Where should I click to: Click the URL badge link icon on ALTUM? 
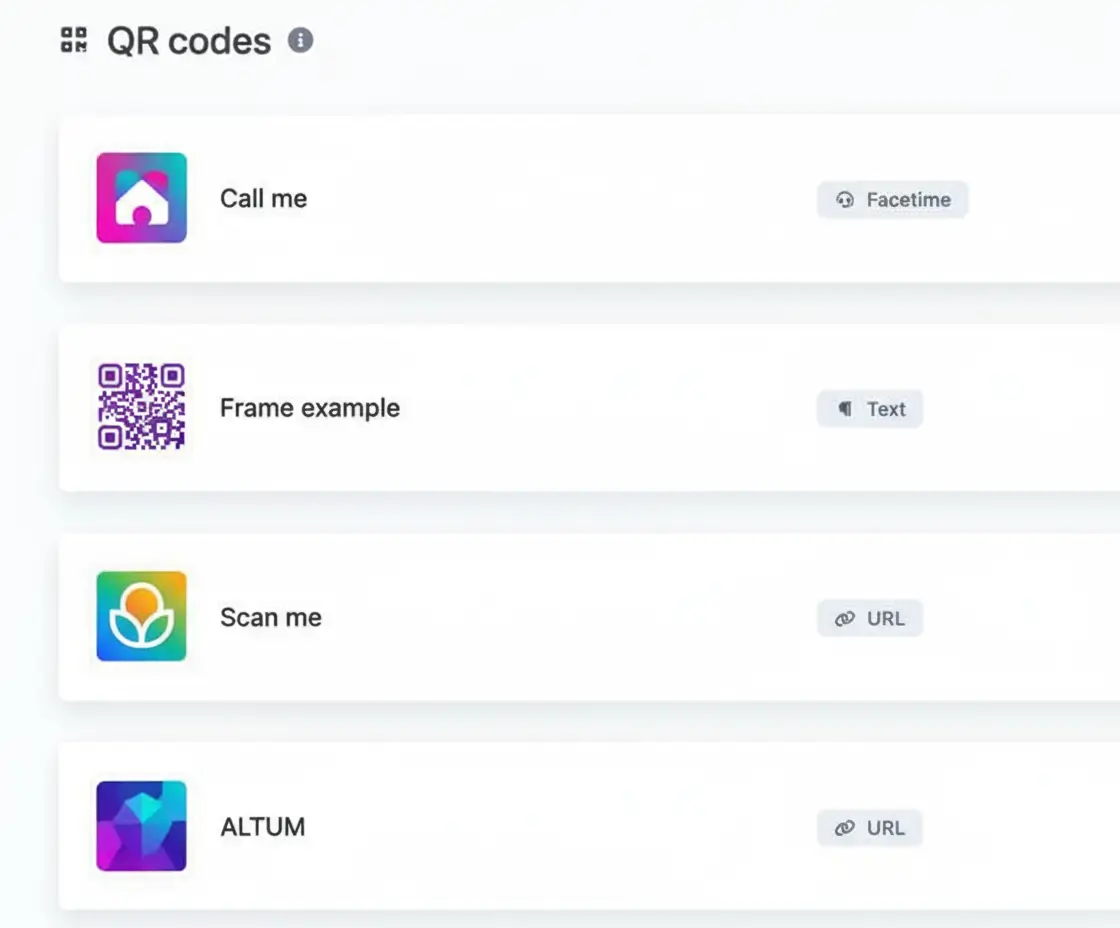coord(843,827)
